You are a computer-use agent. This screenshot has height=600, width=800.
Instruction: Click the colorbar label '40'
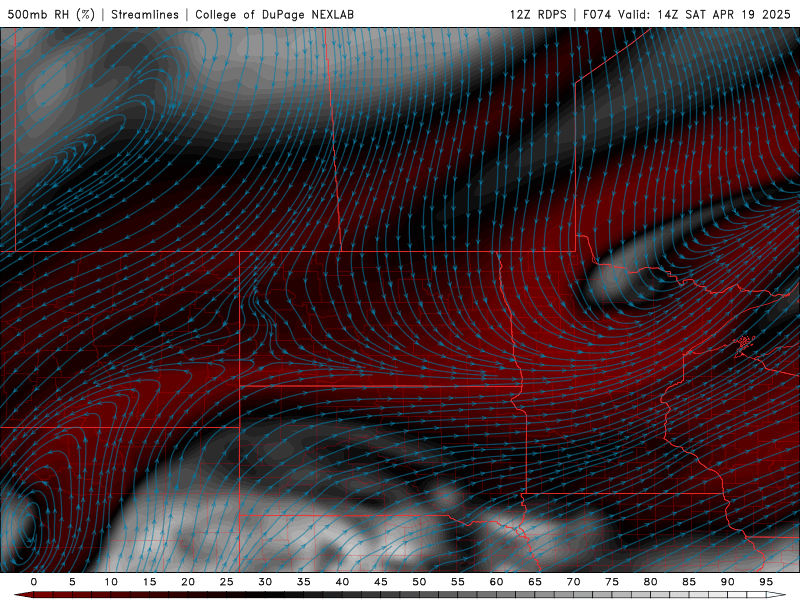(342, 582)
